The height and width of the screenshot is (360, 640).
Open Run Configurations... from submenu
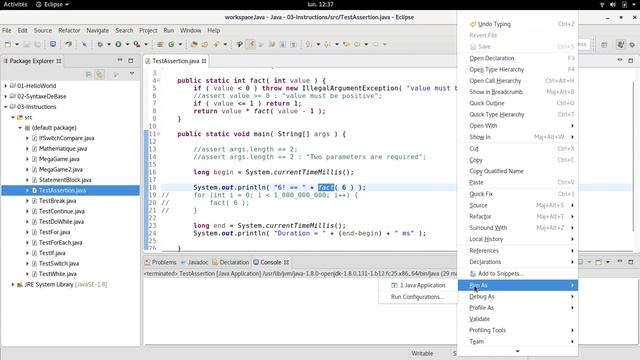pos(416,297)
